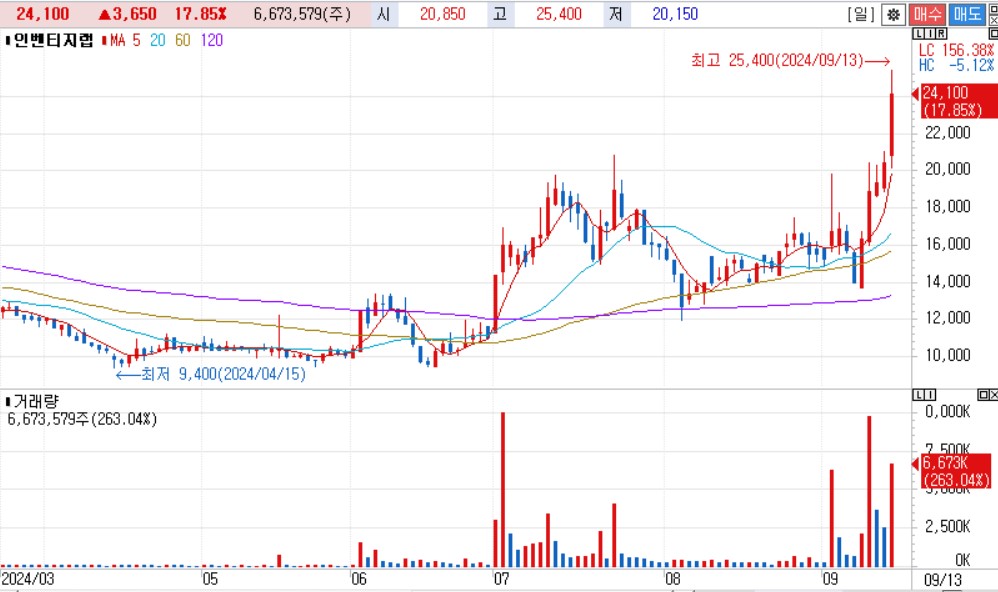The image size is (998, 592).
Task: Open chart settings gear icon
Action: pos(894,14)
